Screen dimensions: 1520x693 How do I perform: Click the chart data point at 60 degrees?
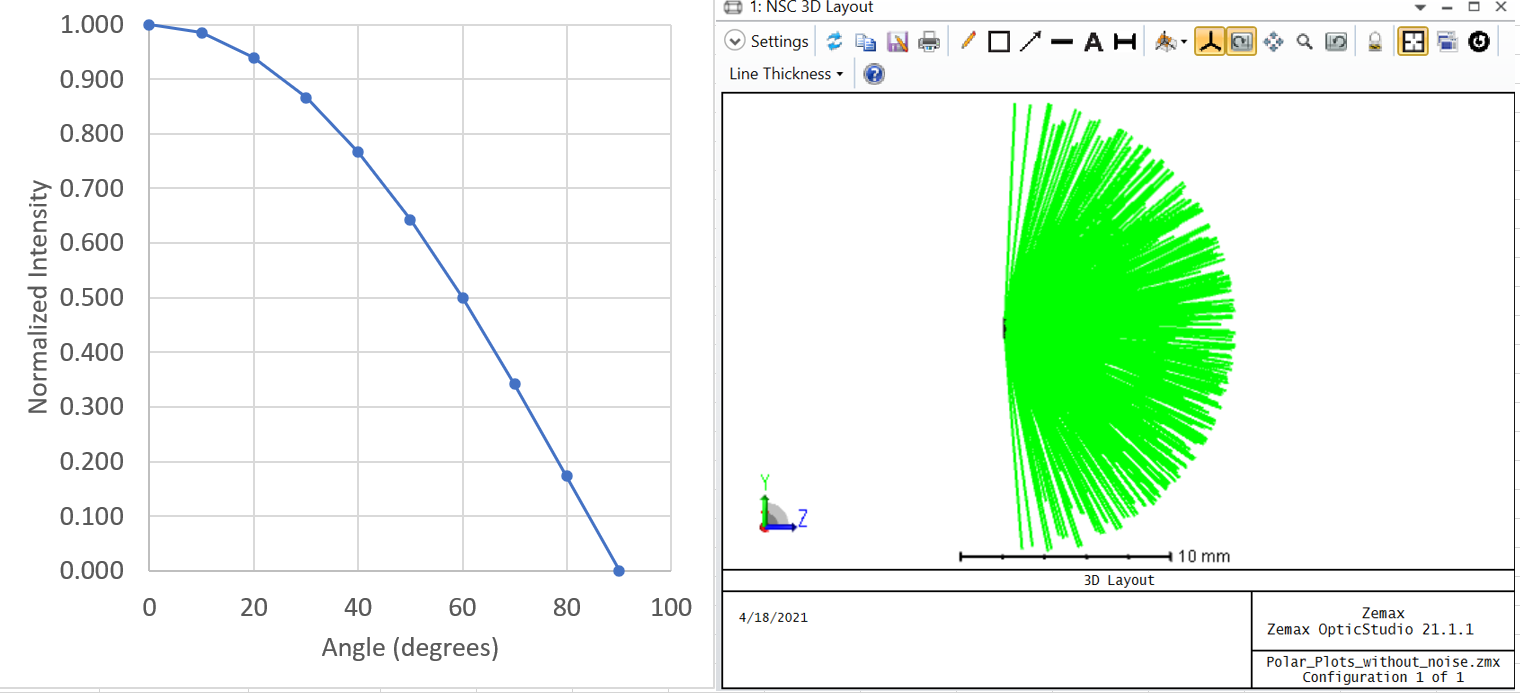pos(463,298)
